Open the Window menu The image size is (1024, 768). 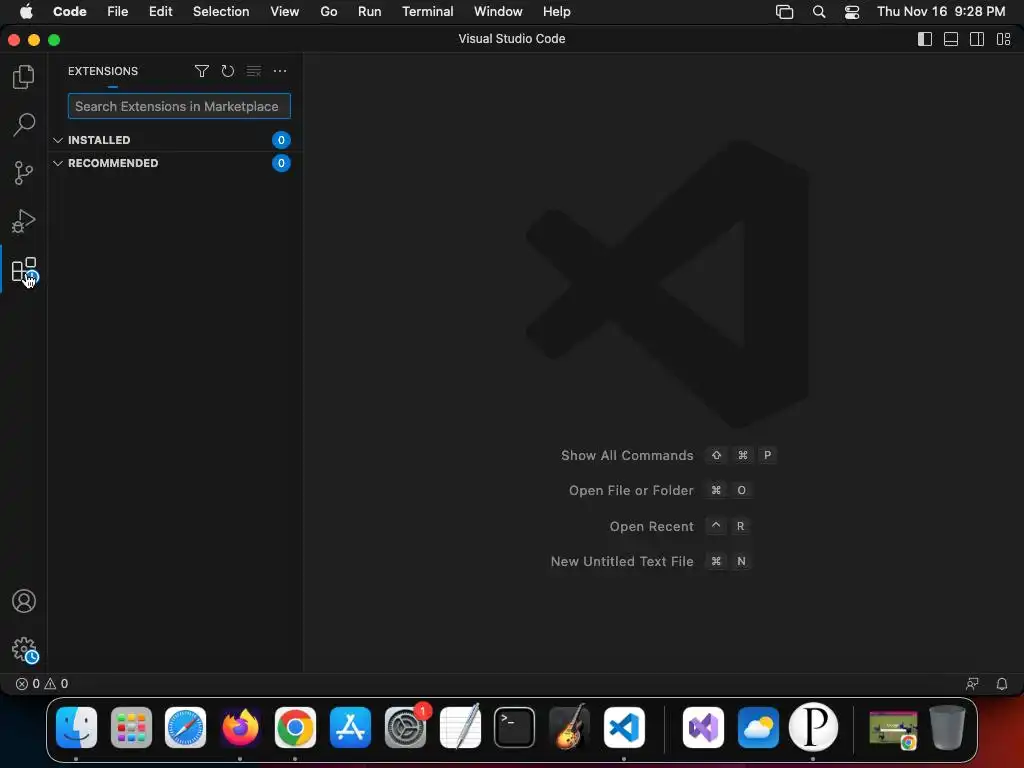point(498,11)
